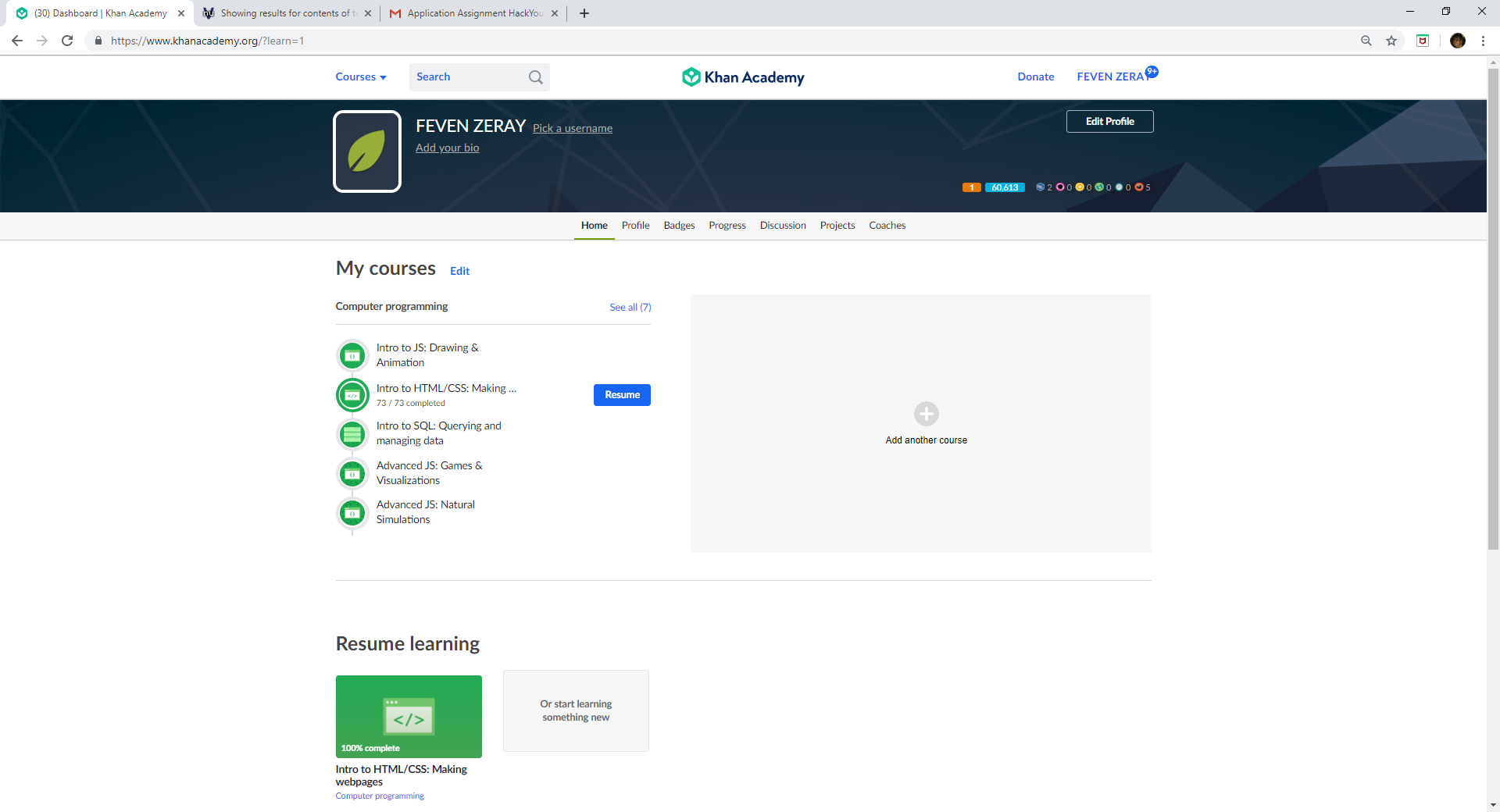Click Pick a username link
Screen dimensions: 1500x812
(573, 128)
